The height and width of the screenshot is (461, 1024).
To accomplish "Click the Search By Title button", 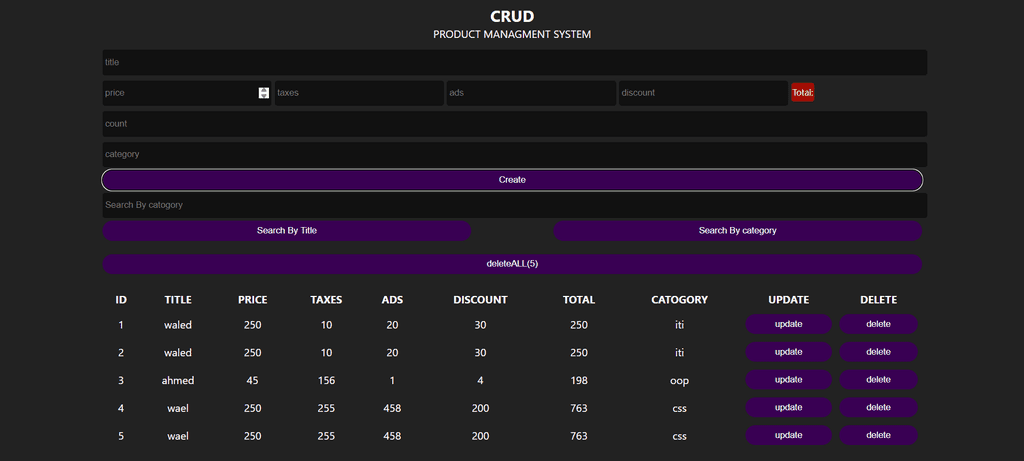I will [x=287, y=230].
